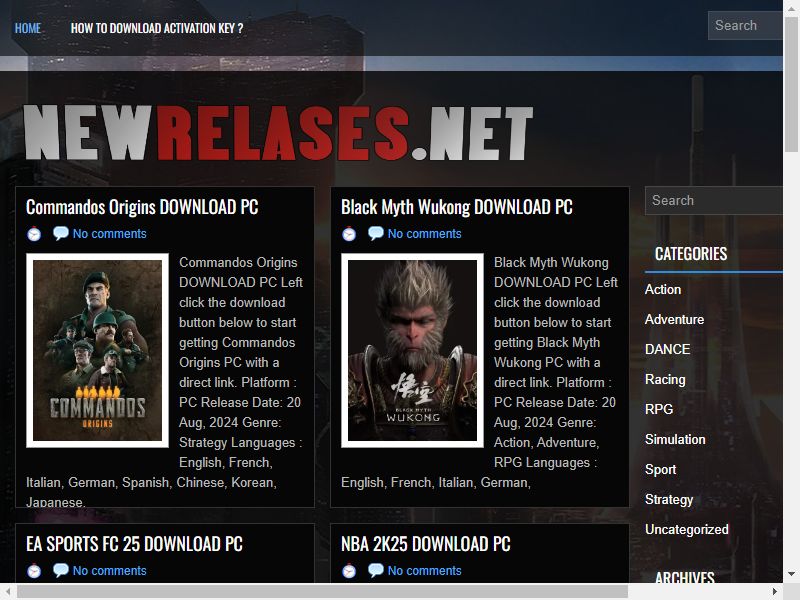Click the comment bubble icon under NBA 2K25
800x600 pixels.
click(376, 570)
